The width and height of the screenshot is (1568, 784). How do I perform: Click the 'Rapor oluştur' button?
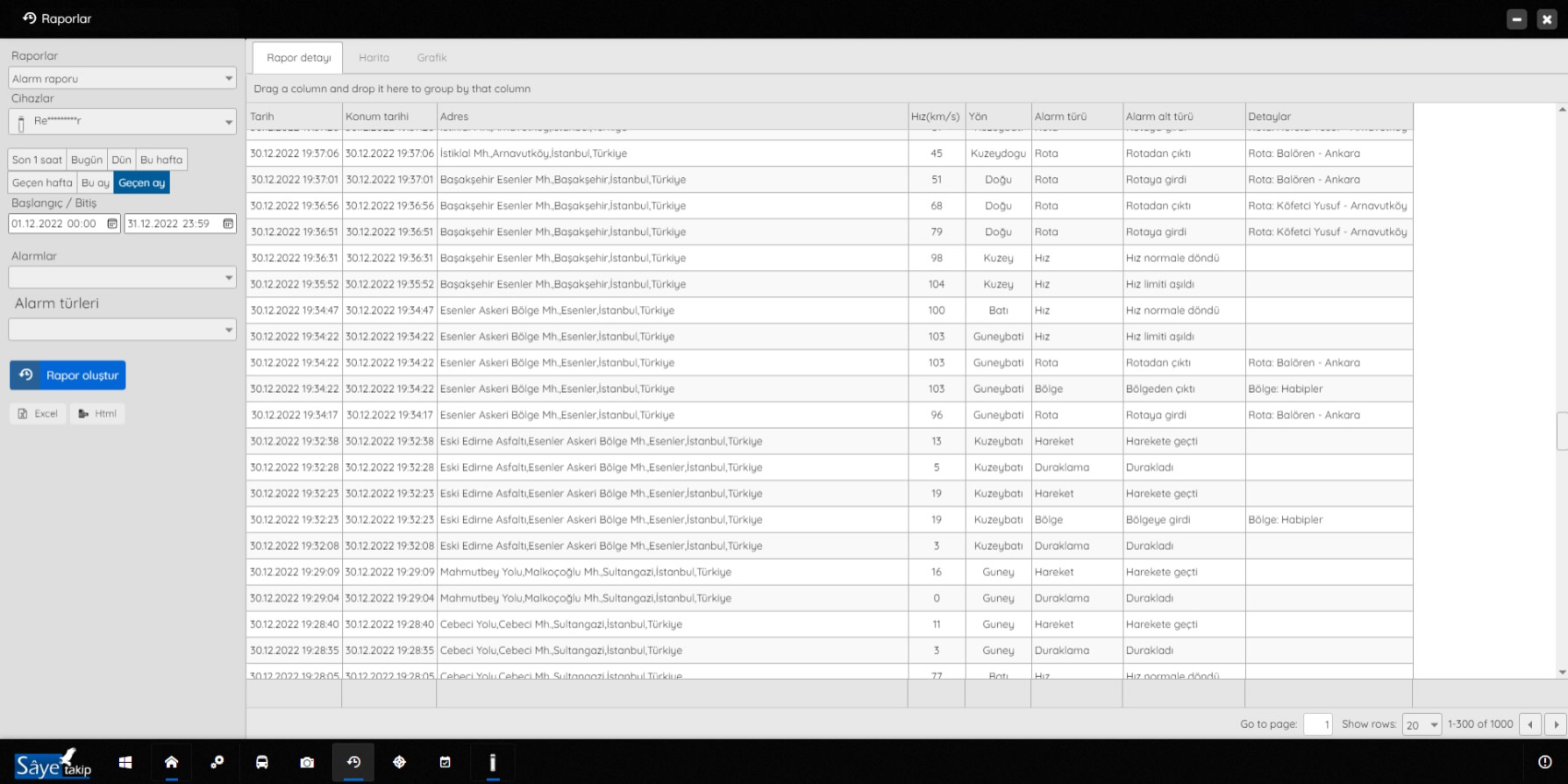(68, 375)
